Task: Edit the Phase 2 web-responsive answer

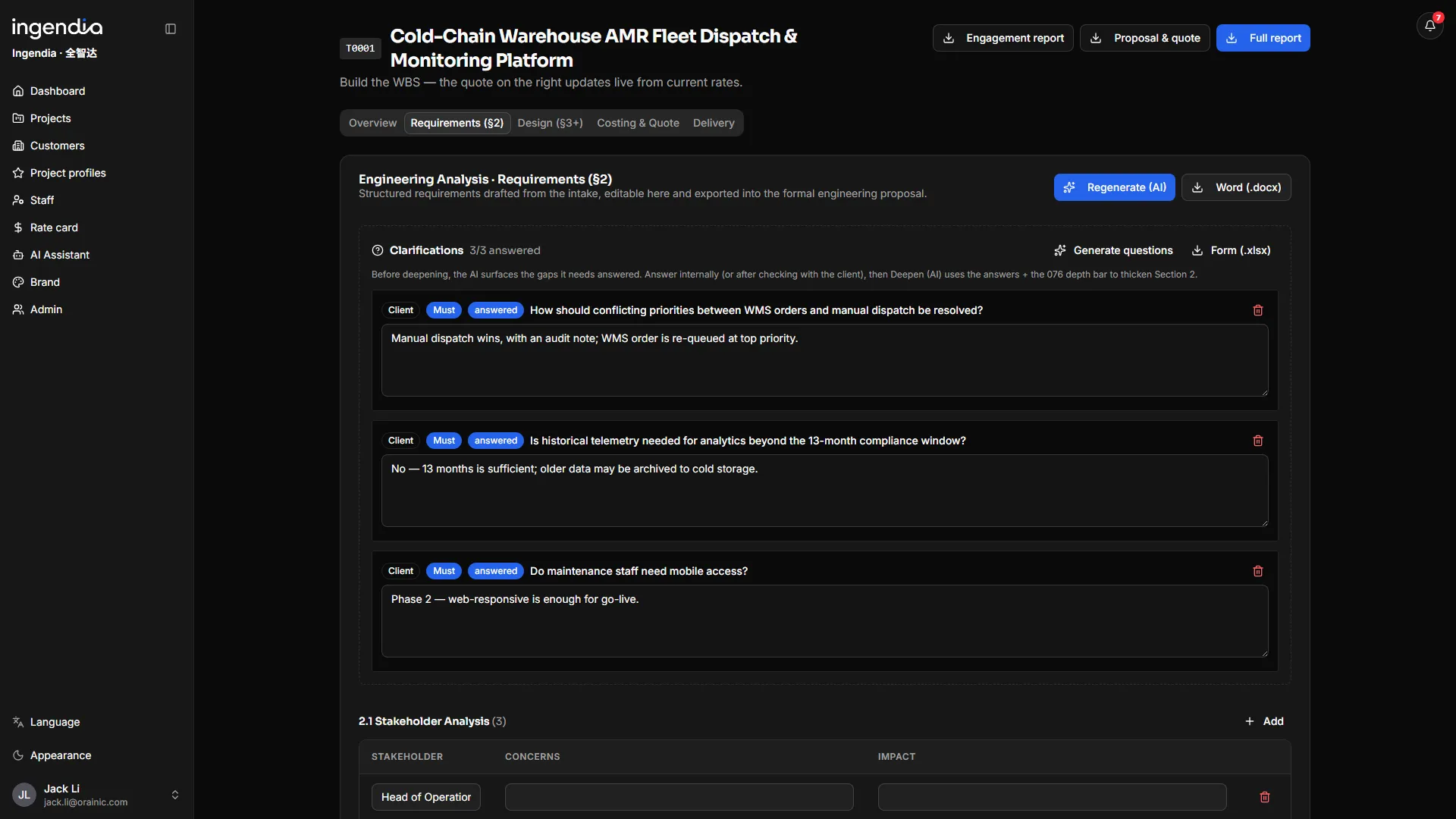Action: 824,621
